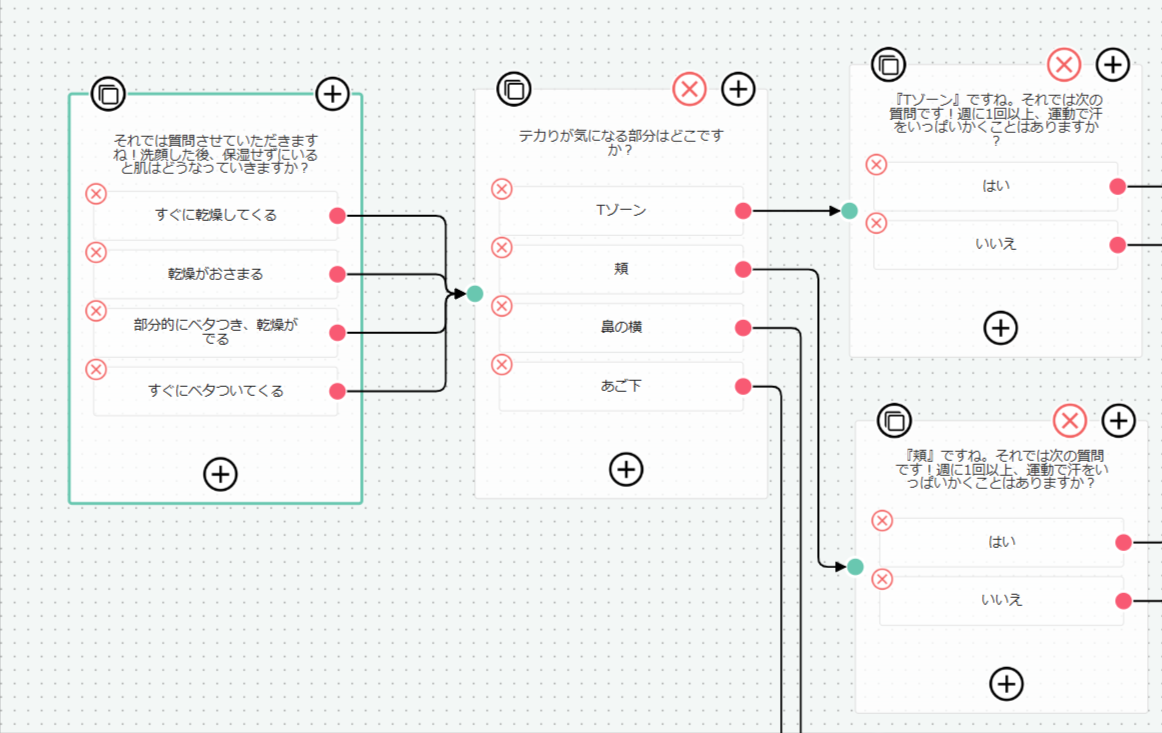Select the すぐにベタついてくる answer box
The image size is (1162, 733).
[215, 391]
